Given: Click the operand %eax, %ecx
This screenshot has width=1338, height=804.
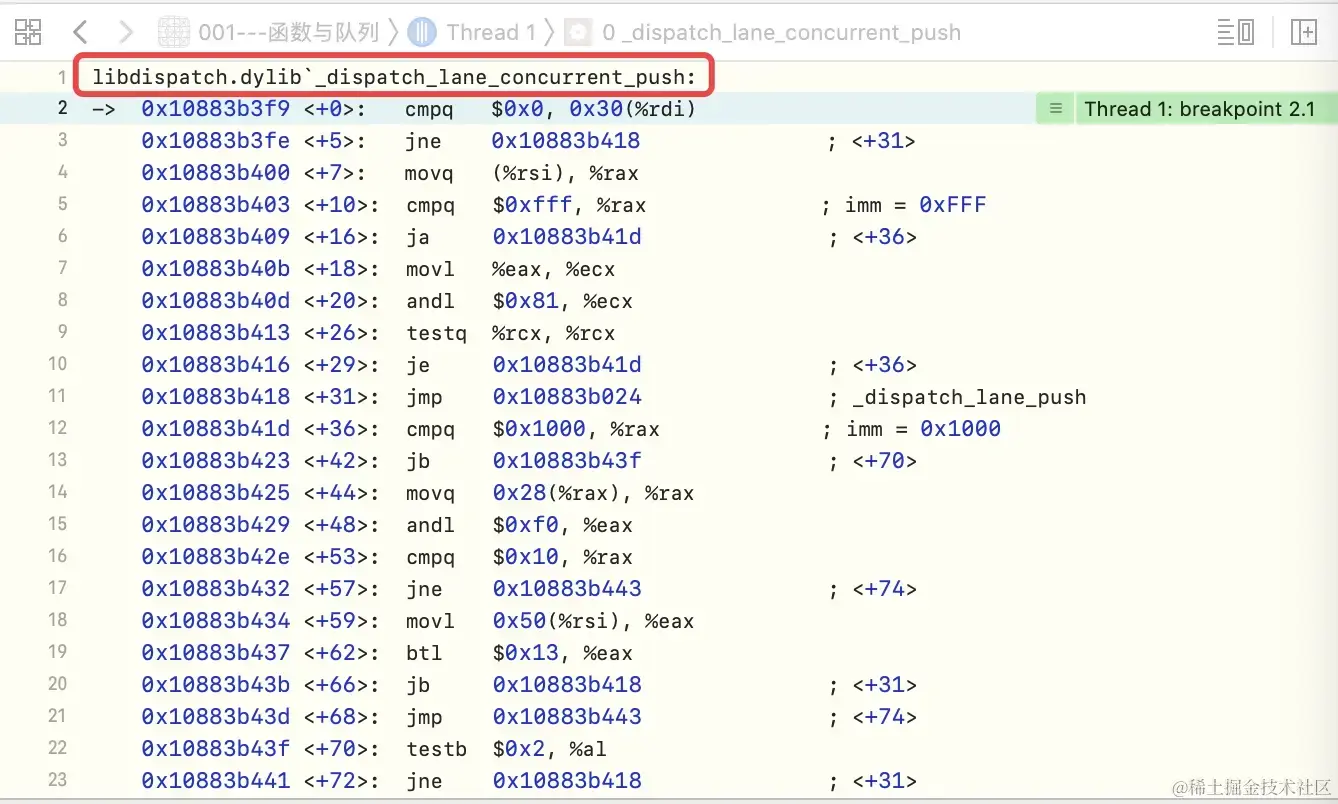Looking at the screenshot, I should click(553, 269).
